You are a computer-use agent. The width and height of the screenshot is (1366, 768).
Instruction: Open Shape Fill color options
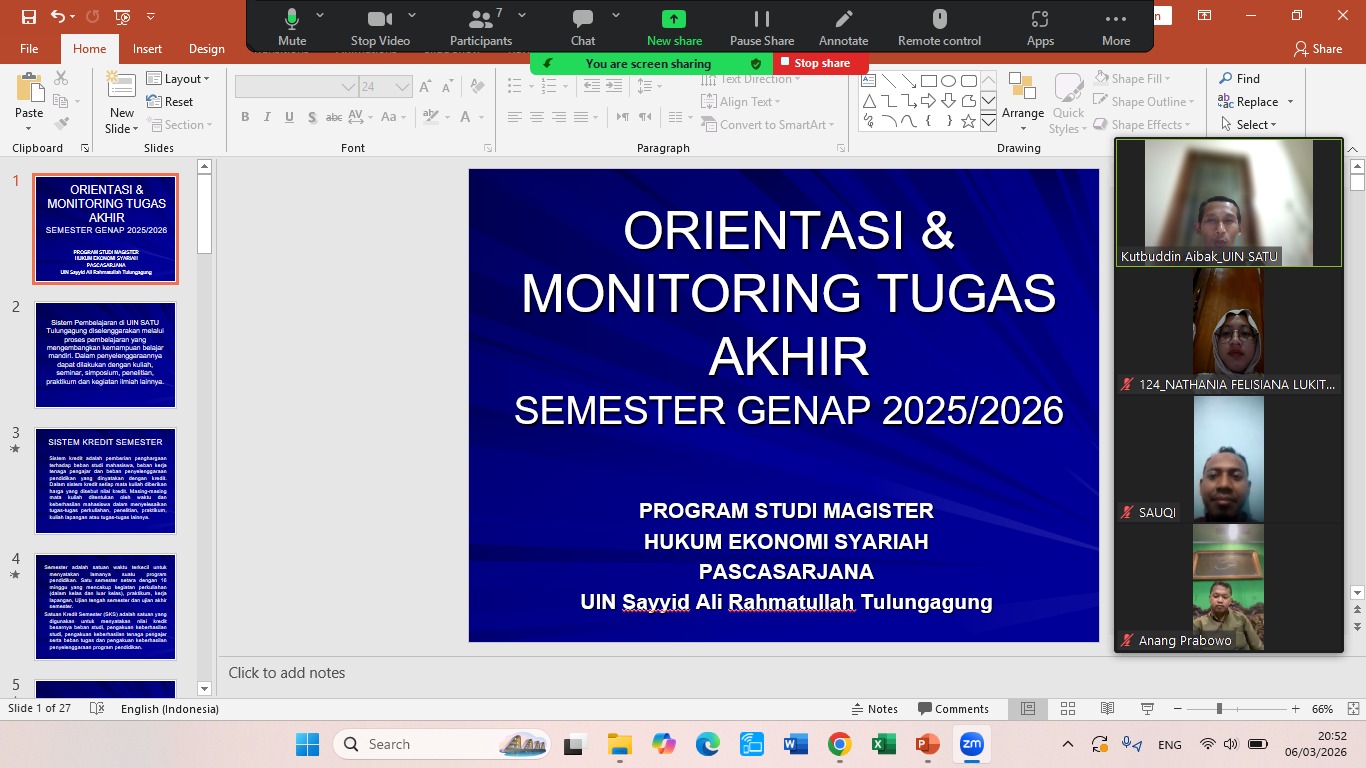tap(1133, 79)
